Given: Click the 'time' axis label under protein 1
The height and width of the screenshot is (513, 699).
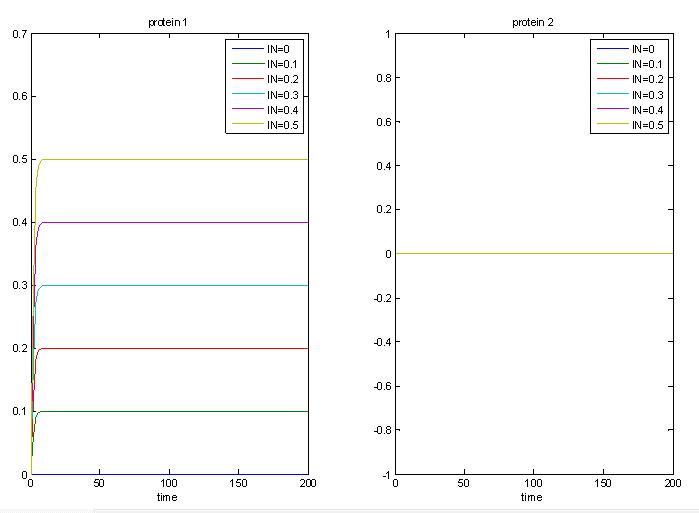Looking at the screenshot, I should 168,497.
